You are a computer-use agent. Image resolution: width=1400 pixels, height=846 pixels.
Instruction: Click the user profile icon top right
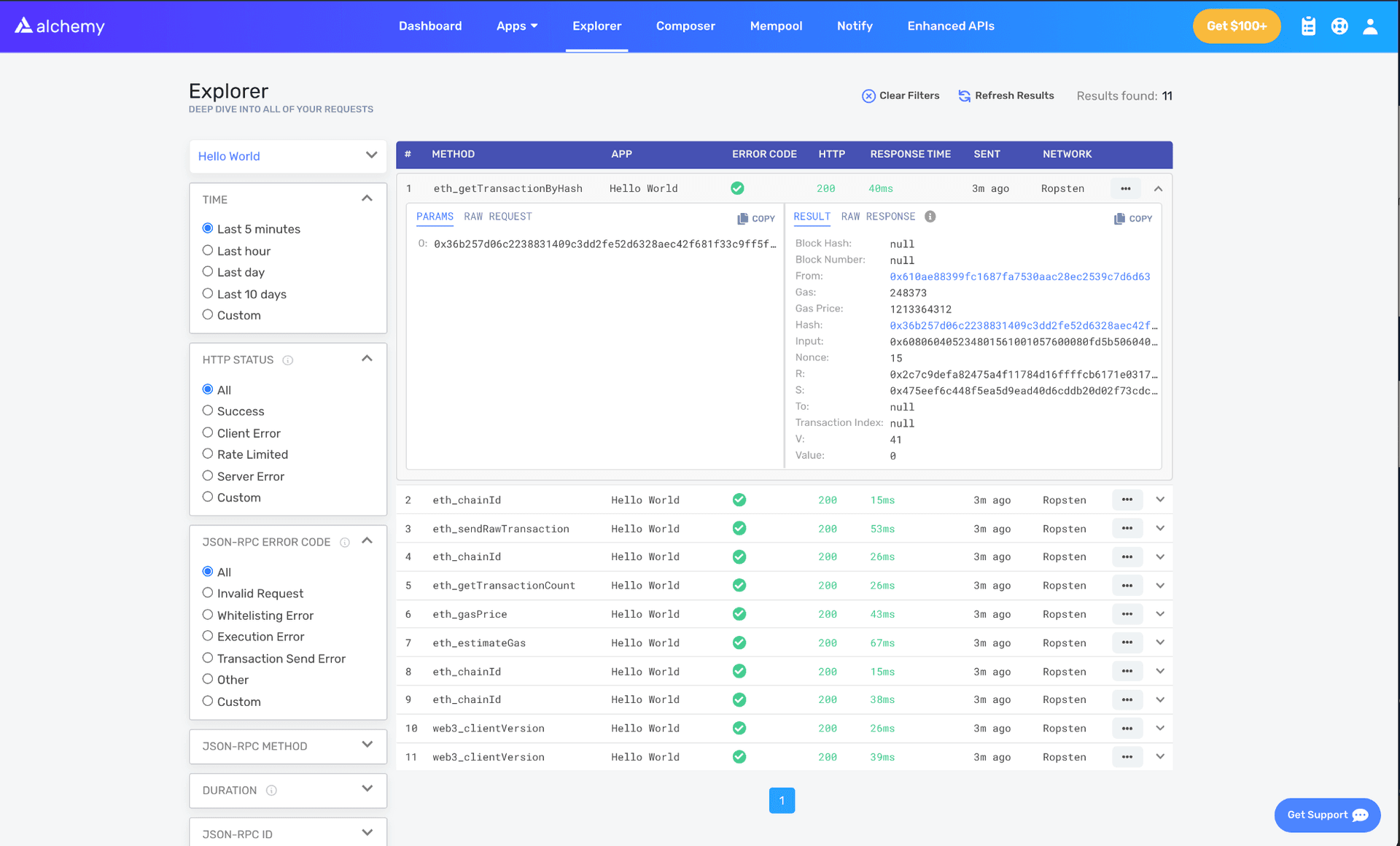coord(1370,26)
